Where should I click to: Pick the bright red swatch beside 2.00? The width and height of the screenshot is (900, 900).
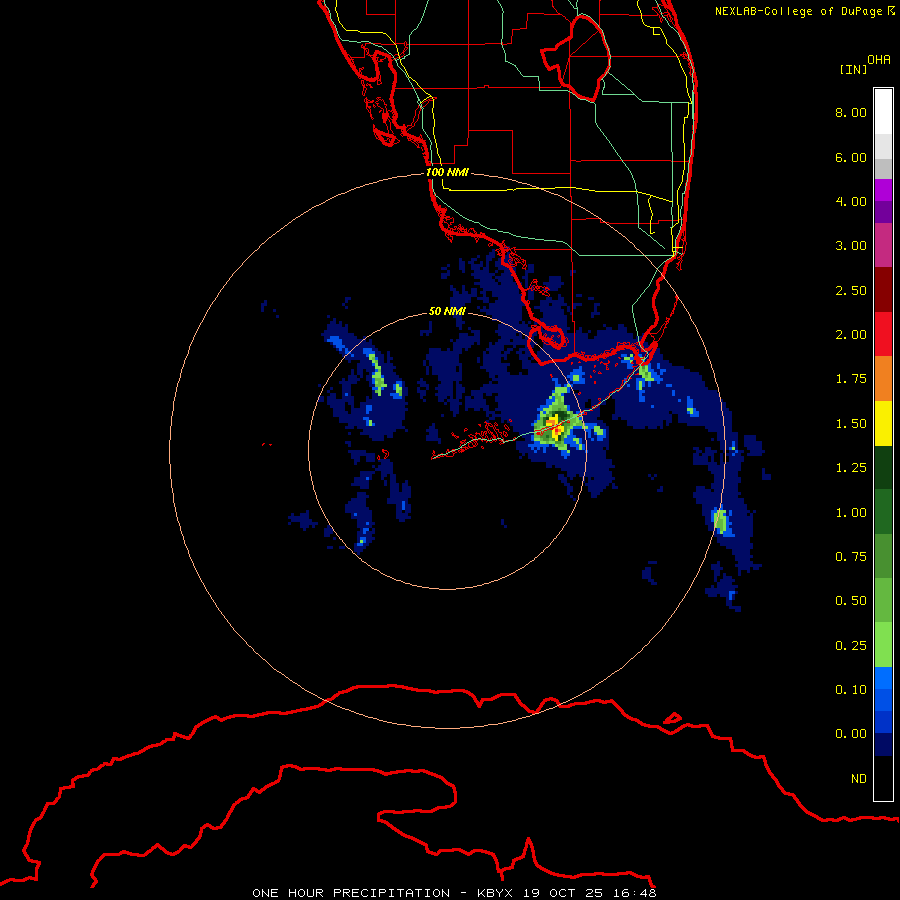pyautogui.click(x=883, y=334)
